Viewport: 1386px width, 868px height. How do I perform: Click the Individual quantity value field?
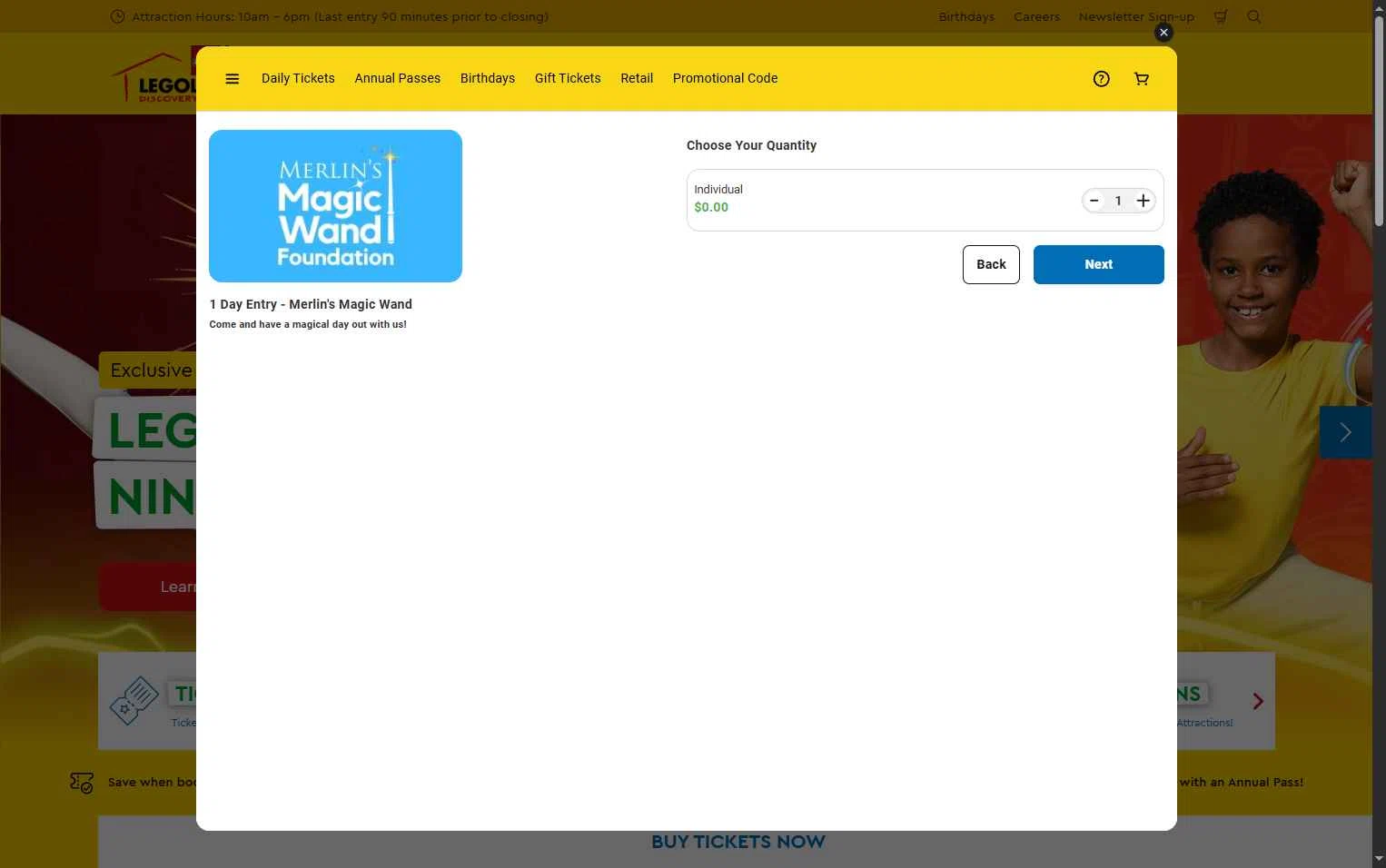[1118, 201]
